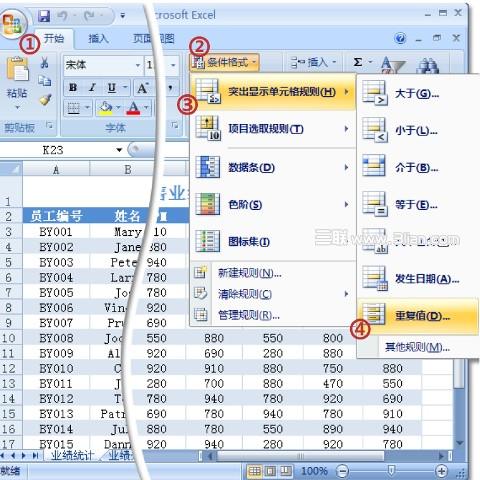Click the Format Painter brush icon

(x=45, y=99)
